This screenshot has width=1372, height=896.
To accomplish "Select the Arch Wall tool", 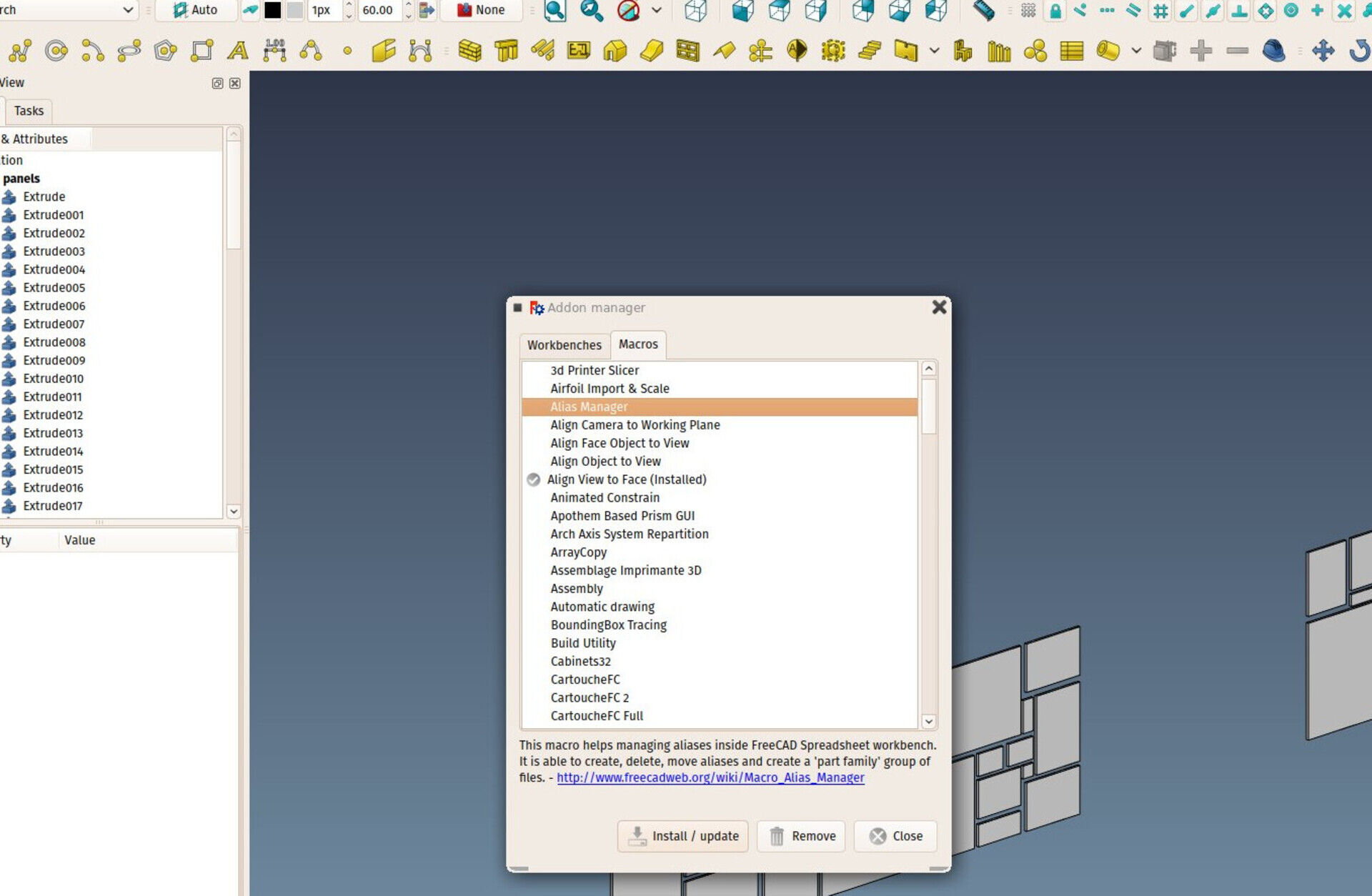I will click(469, 51).
